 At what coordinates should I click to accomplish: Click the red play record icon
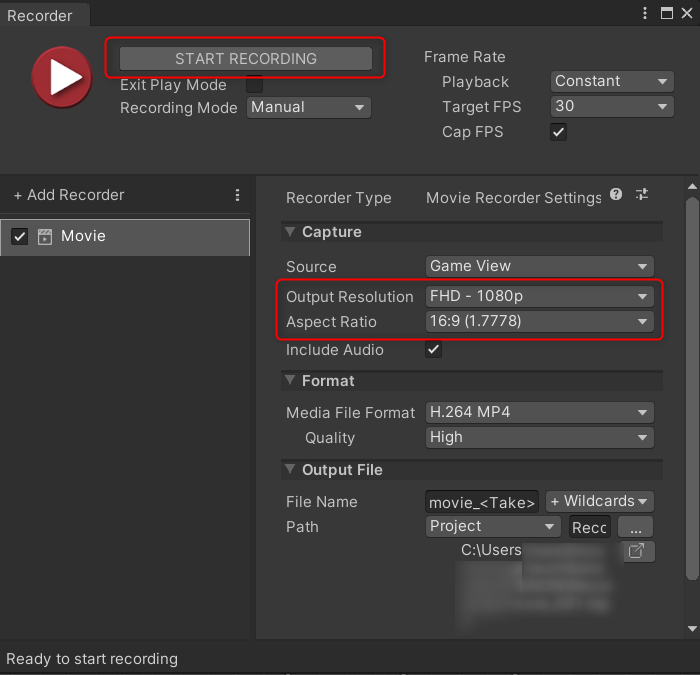[62, 77]
